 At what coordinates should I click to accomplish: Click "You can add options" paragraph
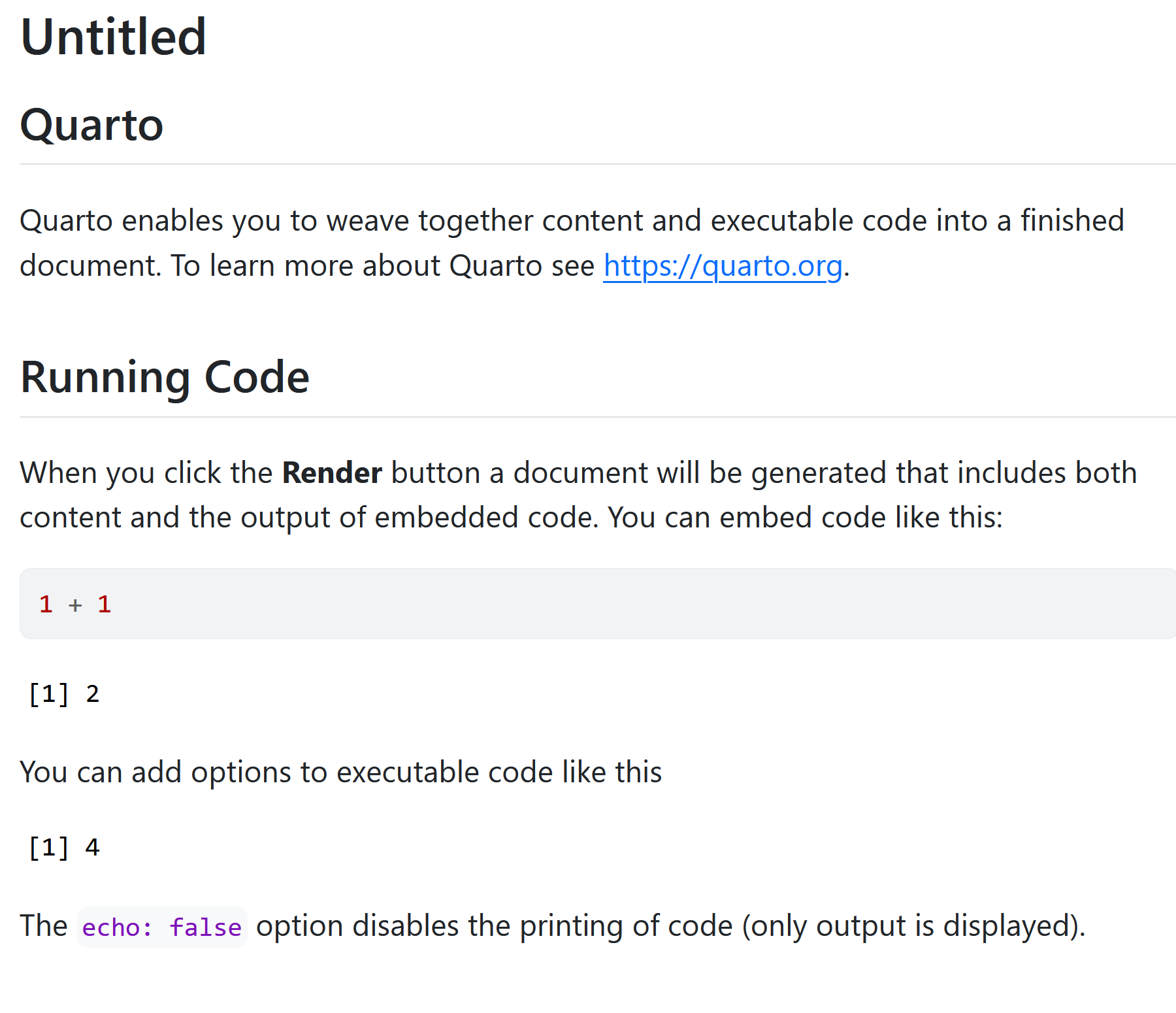[x=340, y=772]
